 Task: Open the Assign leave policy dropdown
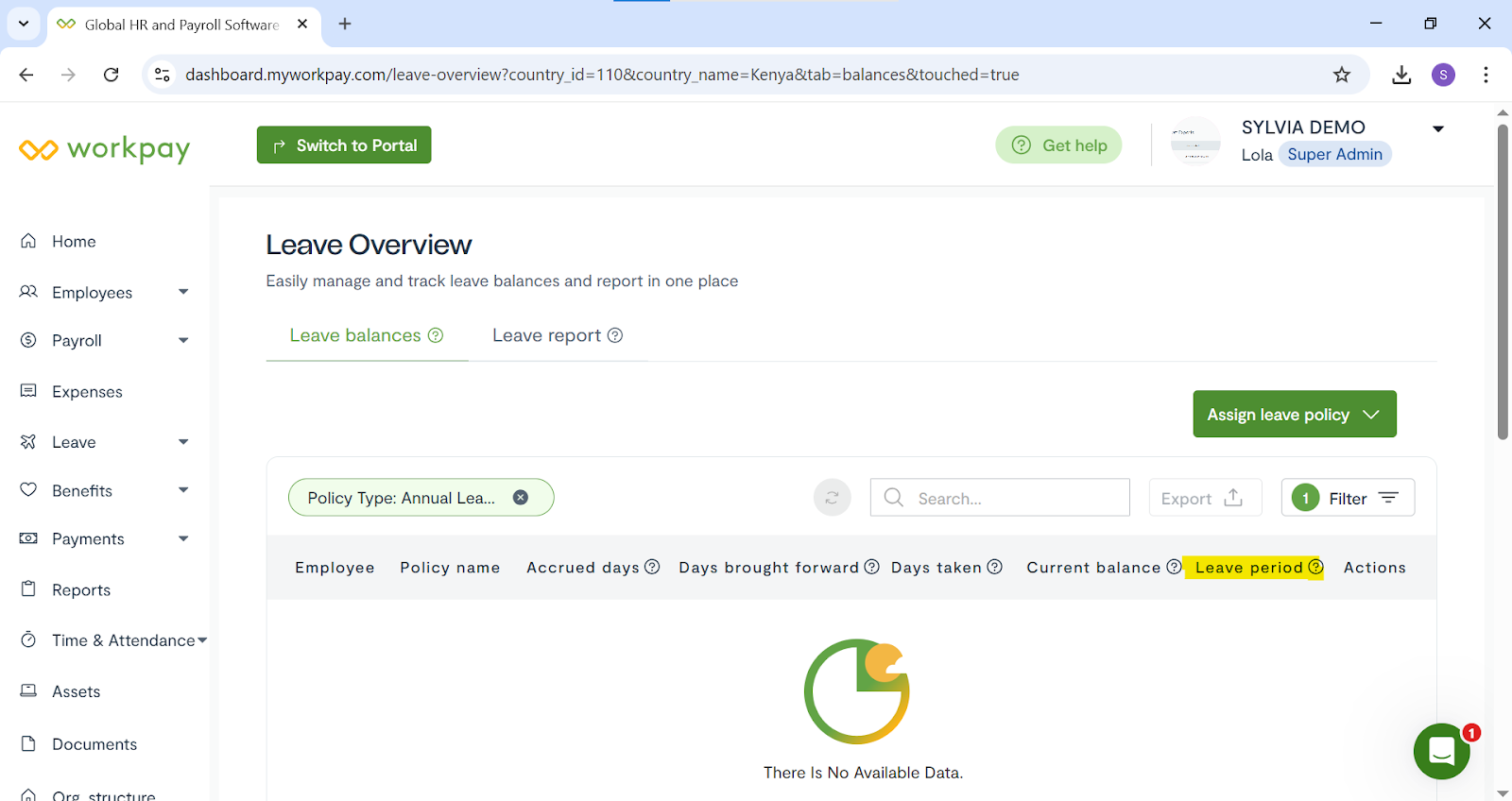tap(1294, 415)
